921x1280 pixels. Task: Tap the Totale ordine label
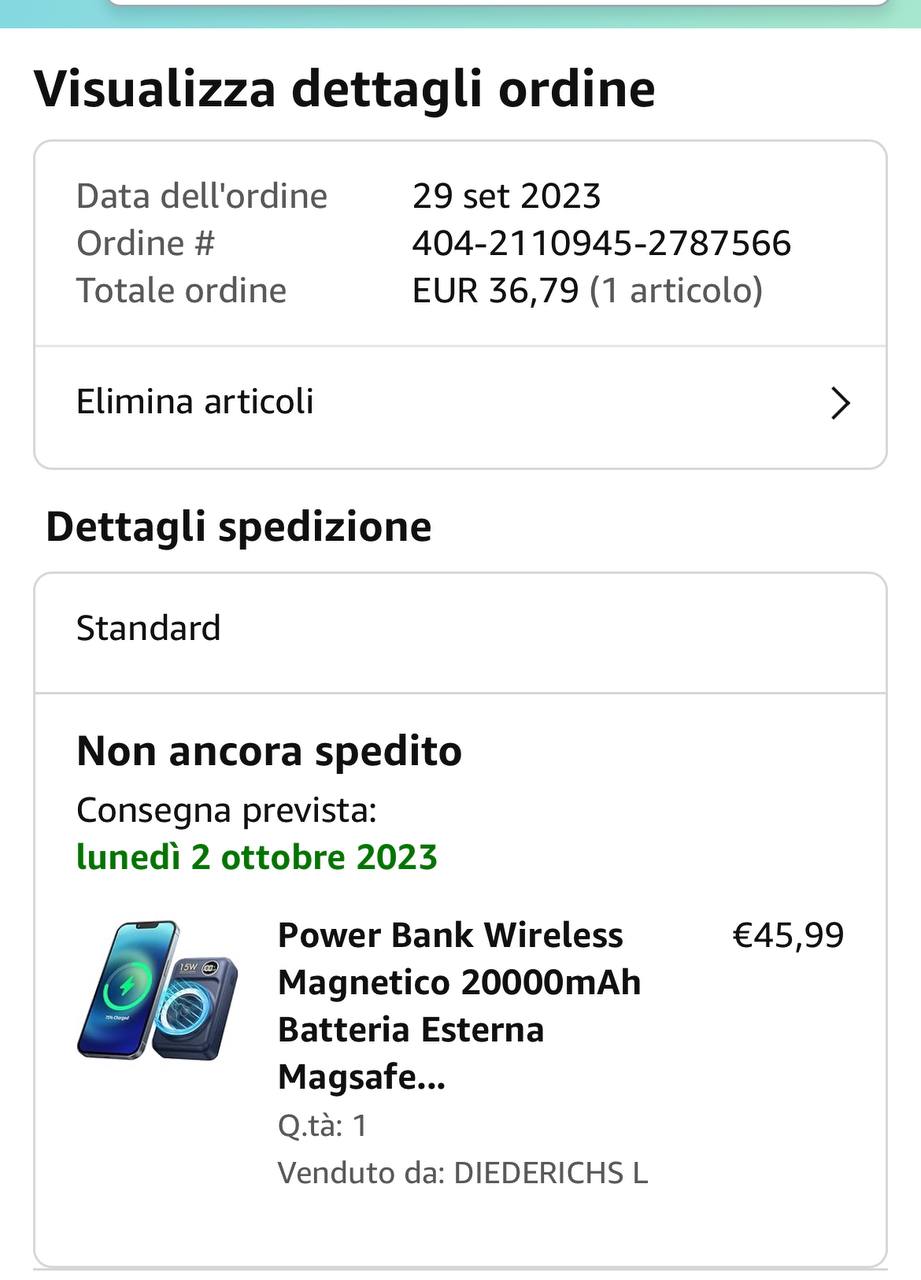point(181,290)
